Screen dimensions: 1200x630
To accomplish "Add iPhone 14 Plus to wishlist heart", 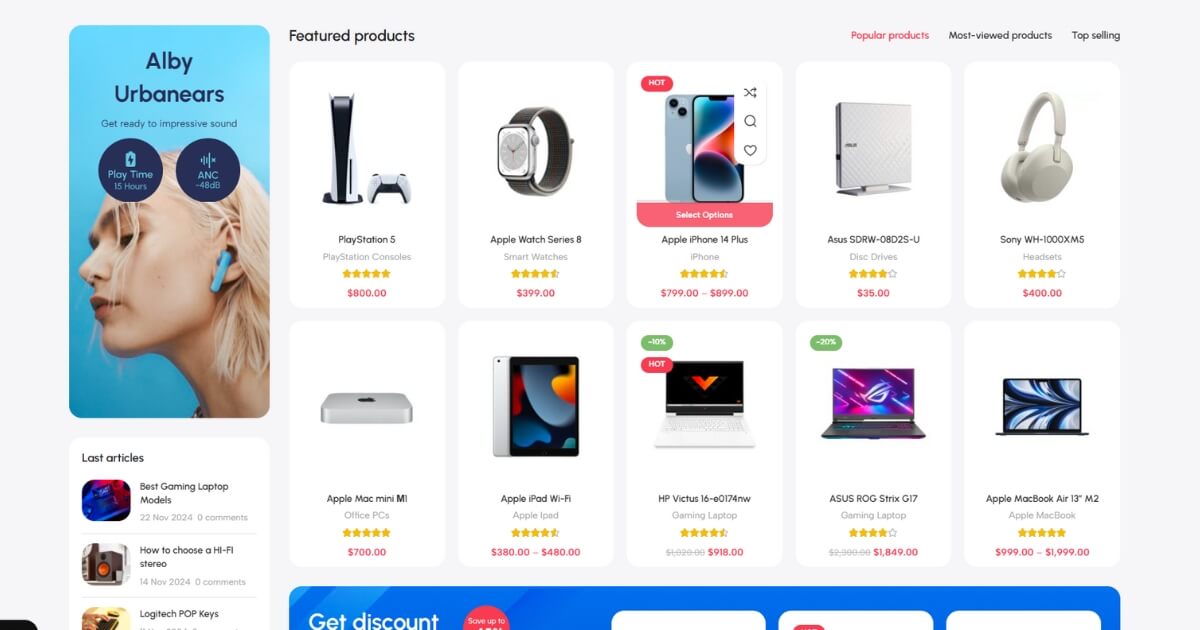I will click(750, 150).
